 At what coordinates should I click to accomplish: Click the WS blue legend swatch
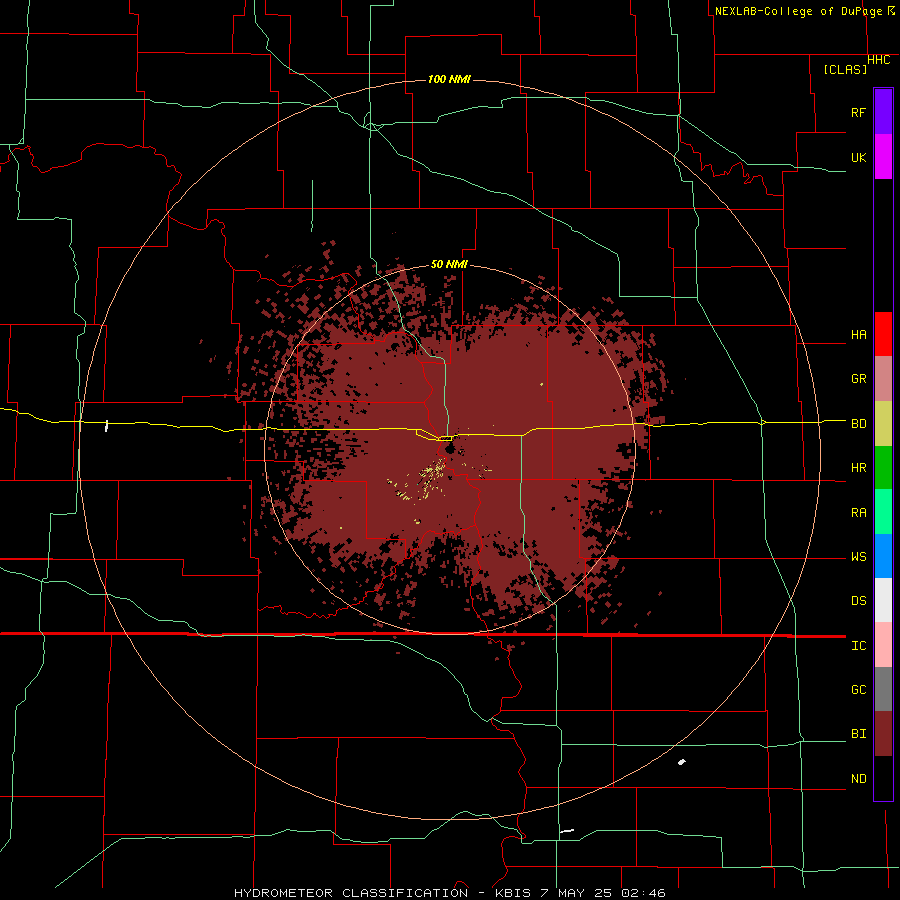click(x=883, y=556)
